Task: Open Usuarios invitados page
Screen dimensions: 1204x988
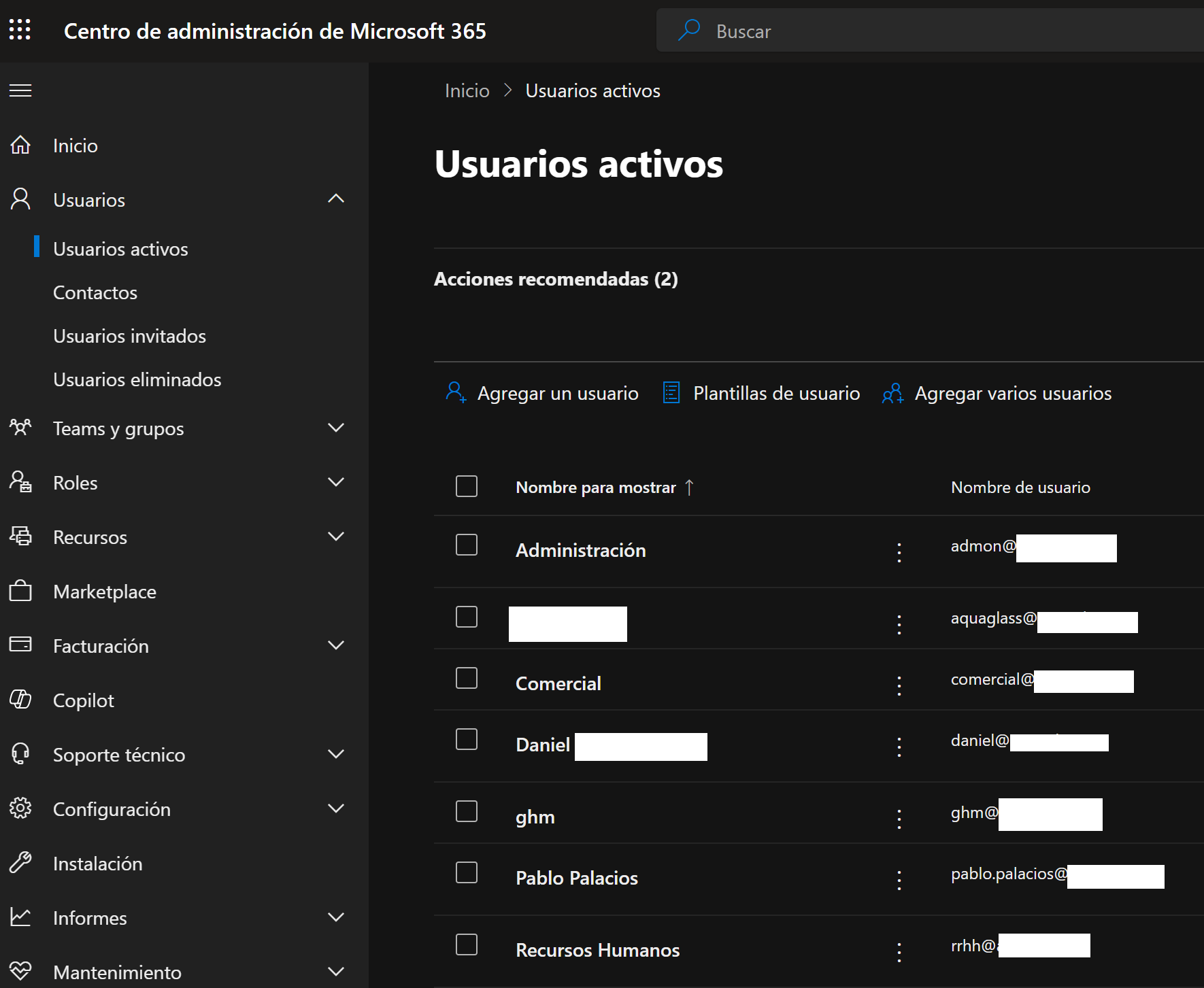Action: (x=129, y=336)
